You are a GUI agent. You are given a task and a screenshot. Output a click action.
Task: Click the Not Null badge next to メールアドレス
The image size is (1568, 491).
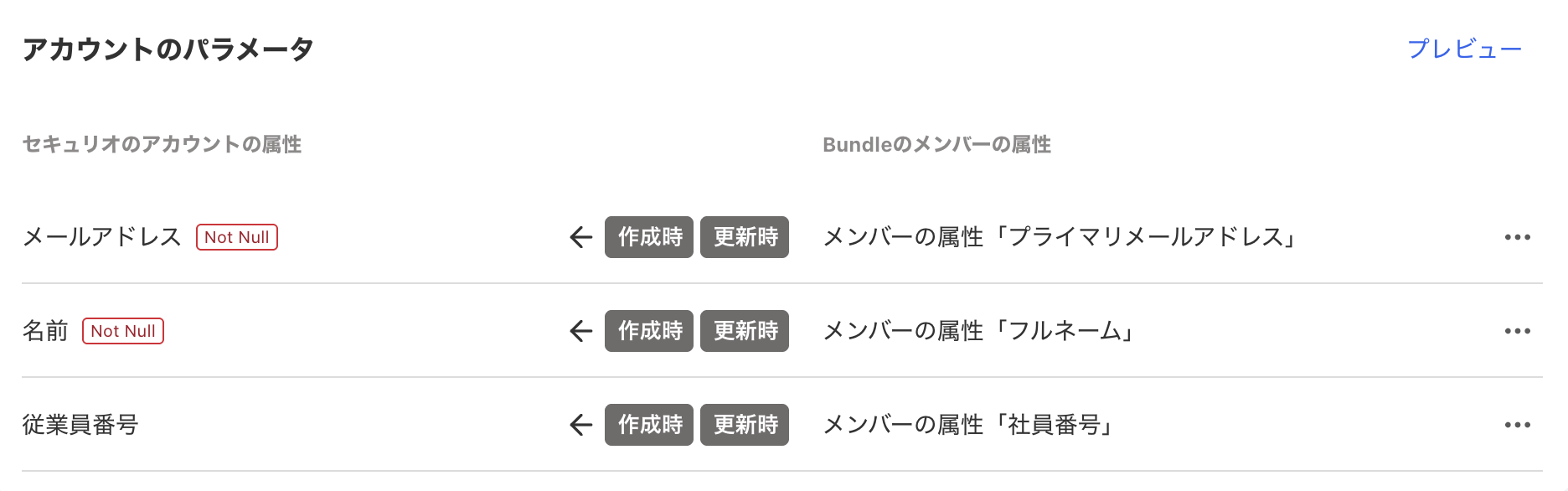pyautogui.click(x=237, y=237)
